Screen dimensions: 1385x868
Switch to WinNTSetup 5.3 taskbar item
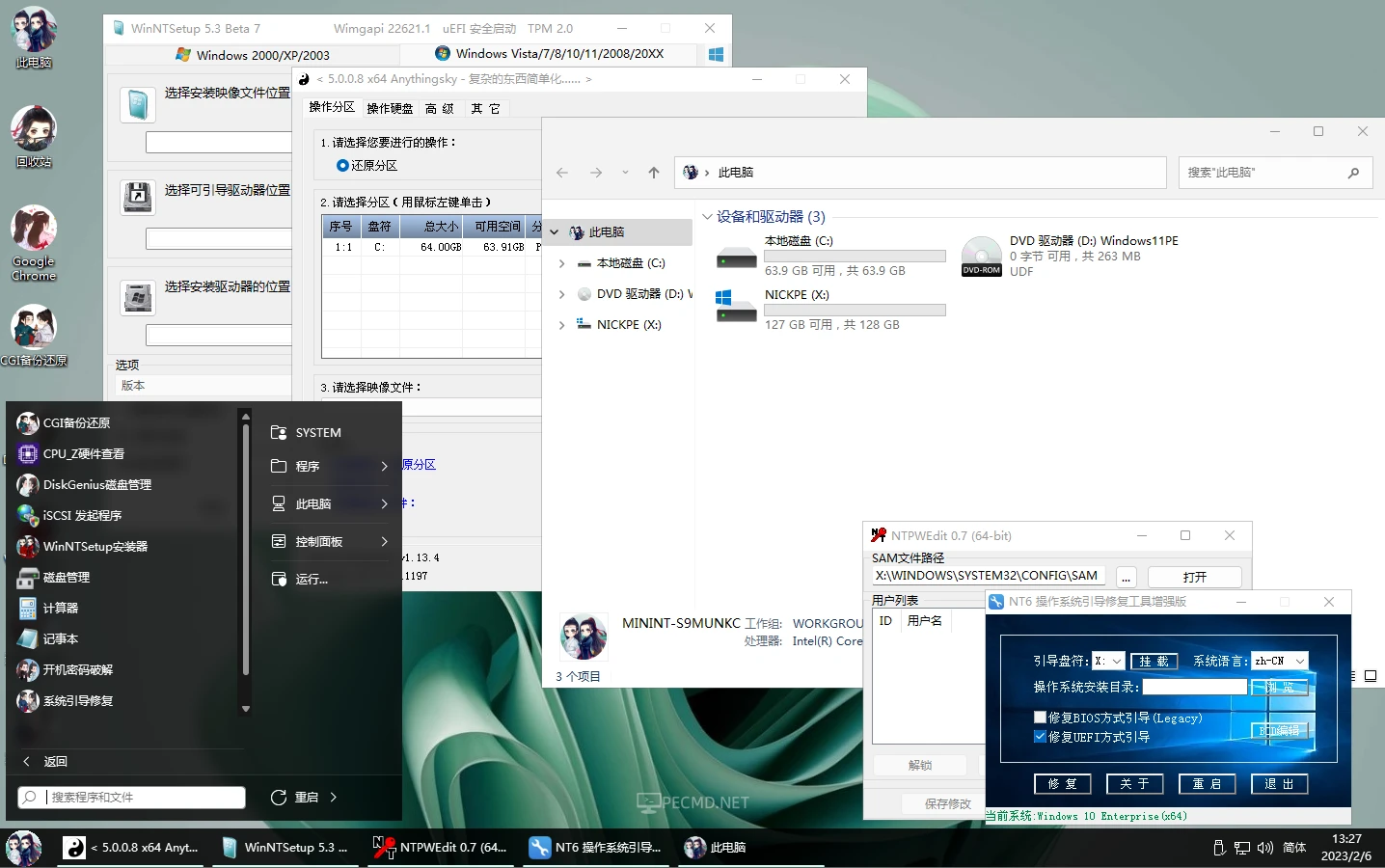(x=285, y=848)
